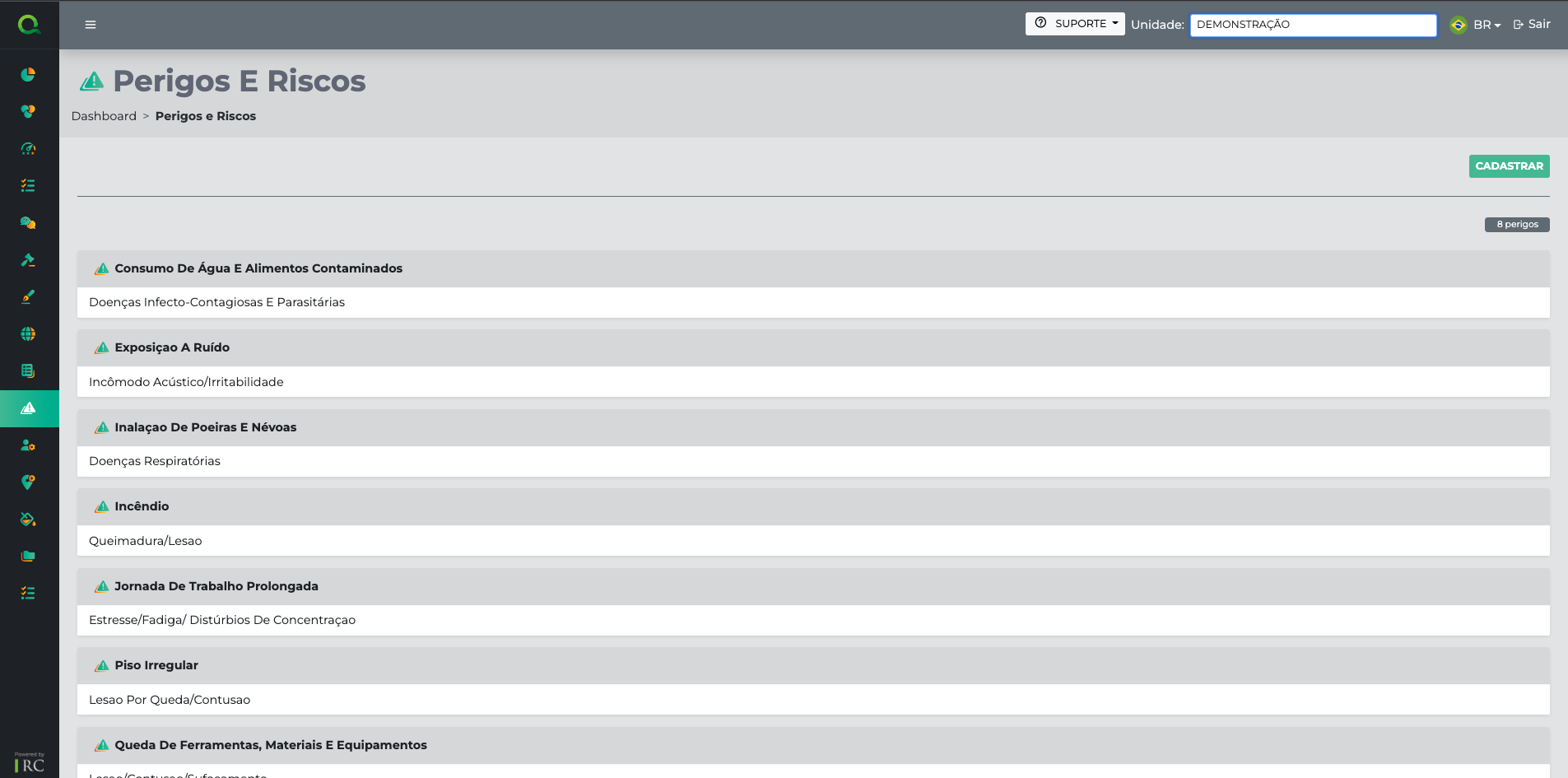Image resolution: width=1568 pixels, height=778 pixels.
Task: Open the Exposiçao A Ruído hazard header
Action: (172, 347)
